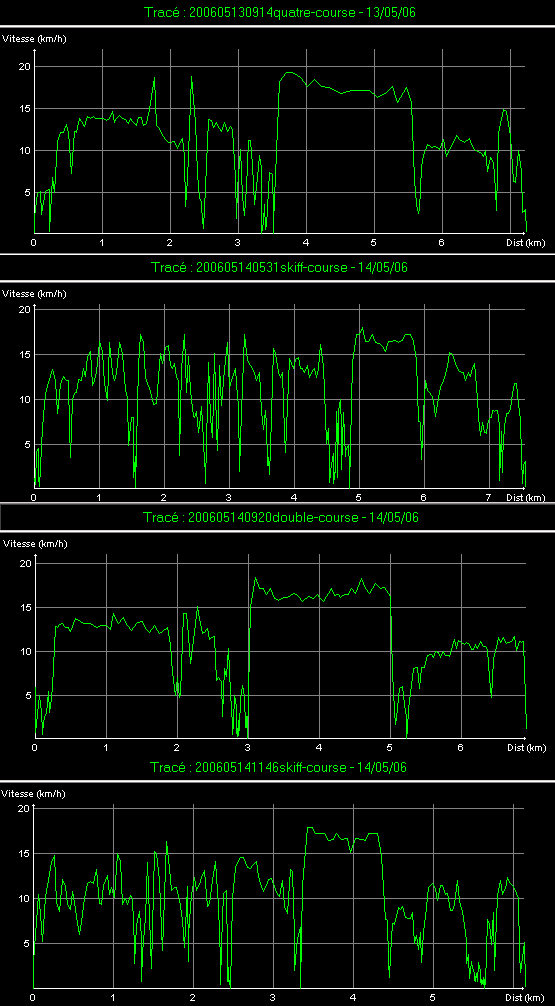Click the 10 km/h tick on double-course chart
555x1006 pixels.
click(26, 651)
